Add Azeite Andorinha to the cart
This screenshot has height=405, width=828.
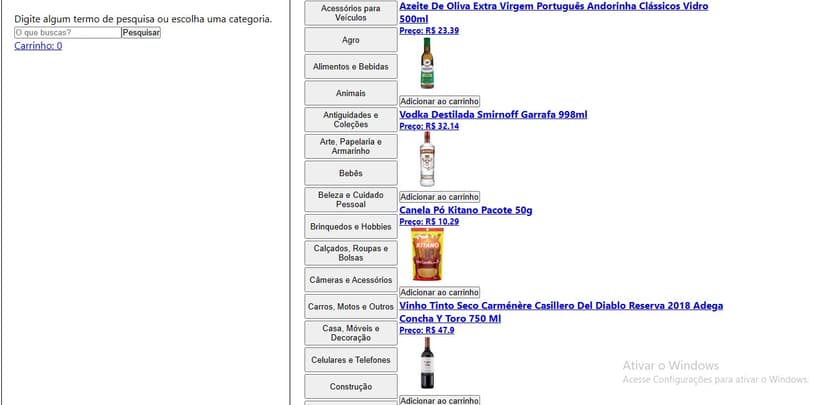439,101
